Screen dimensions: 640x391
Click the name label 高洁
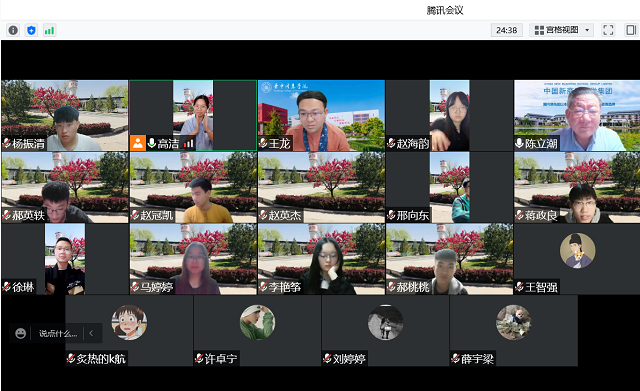[x=168, y=144]
